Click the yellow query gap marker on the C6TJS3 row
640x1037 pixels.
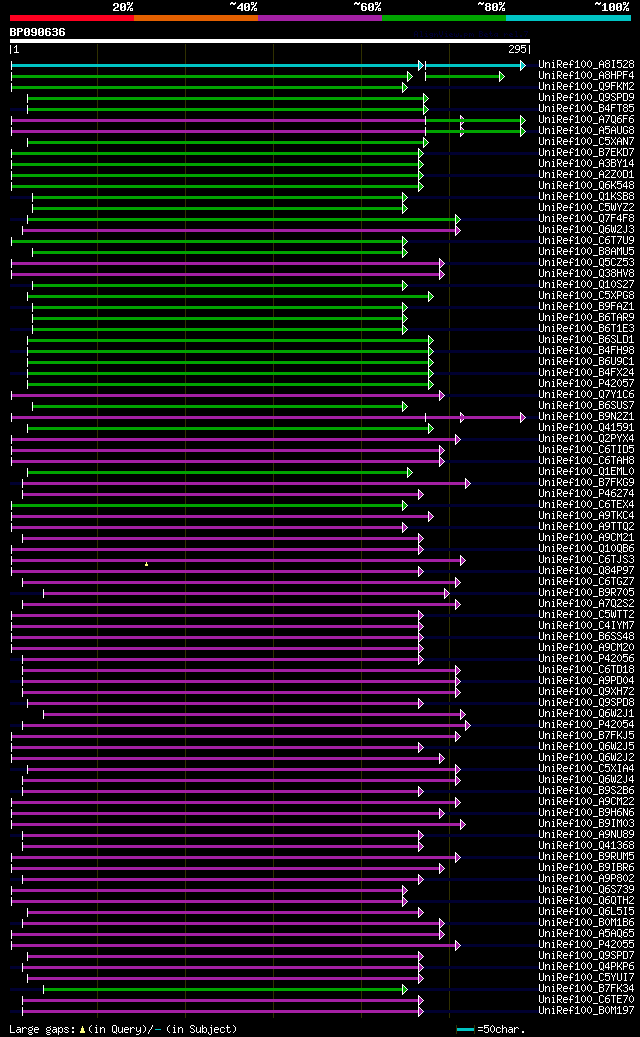pos(146,564)
